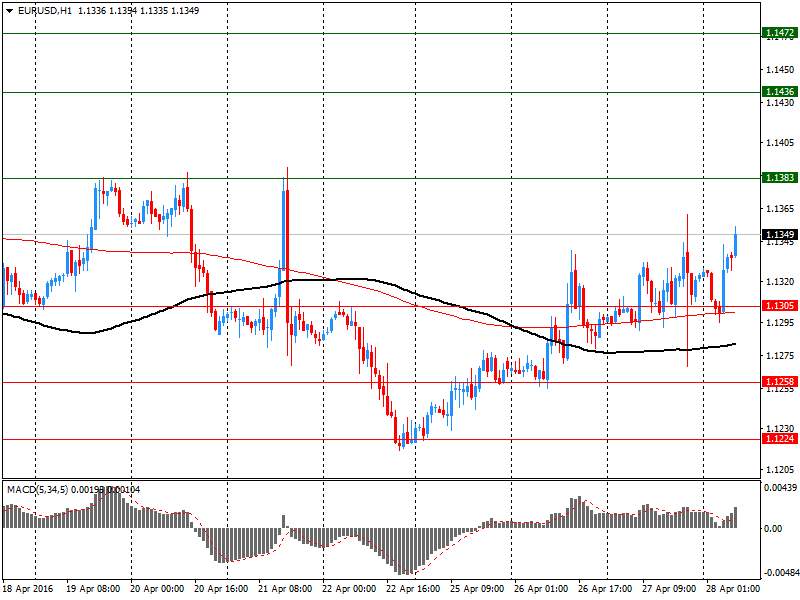
Task: Click the 1.1383 green level label
Action: coord(779,178)
